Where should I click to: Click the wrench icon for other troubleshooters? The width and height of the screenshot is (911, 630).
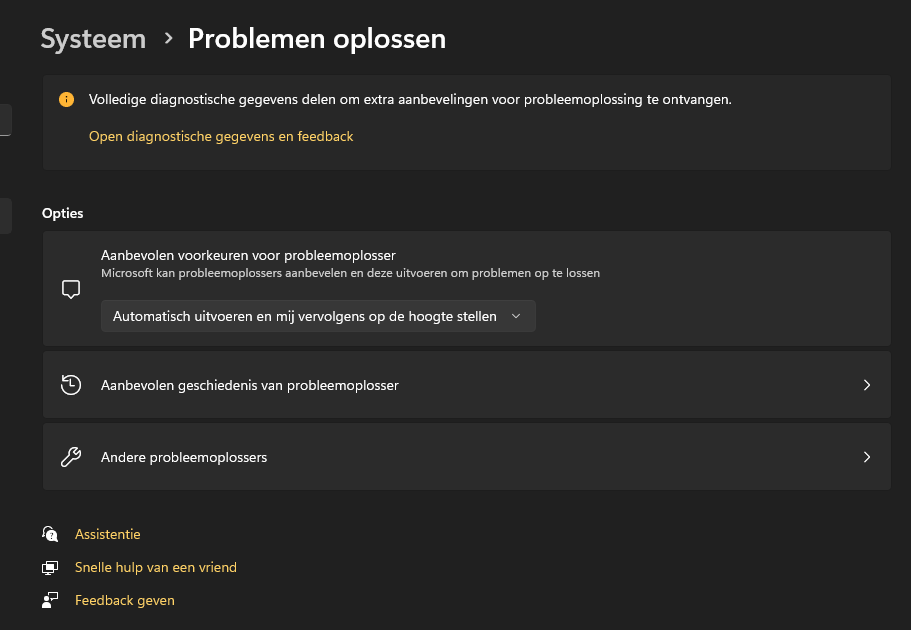71,457
